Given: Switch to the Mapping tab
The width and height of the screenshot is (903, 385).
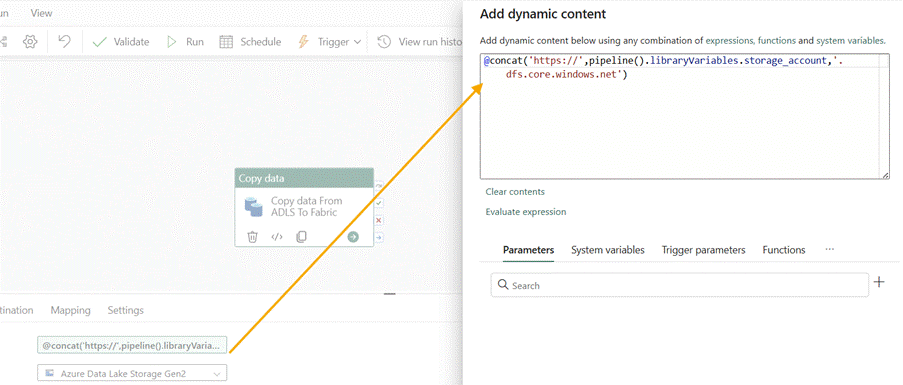Looking at the screenshot, I should pyautogui.click(x=70, y=310).
